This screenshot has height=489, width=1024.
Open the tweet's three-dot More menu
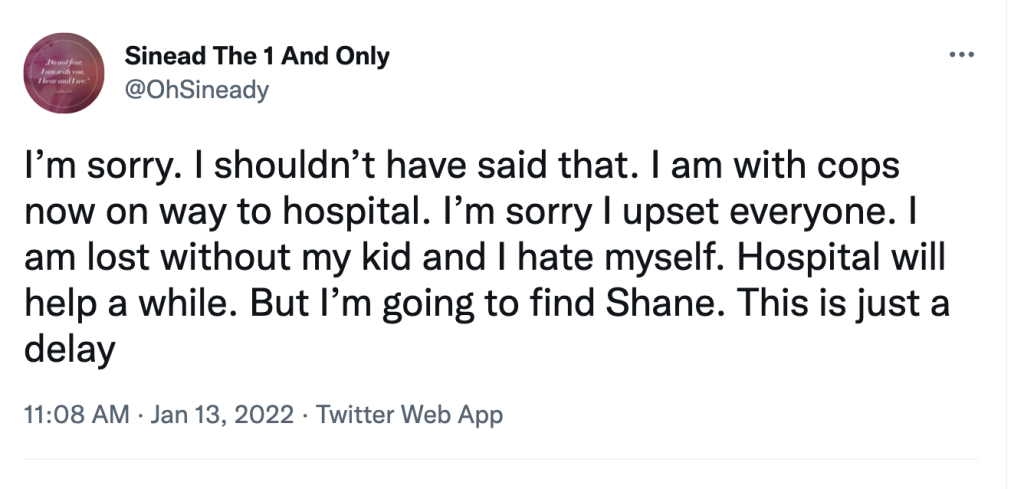click(959, 56)
